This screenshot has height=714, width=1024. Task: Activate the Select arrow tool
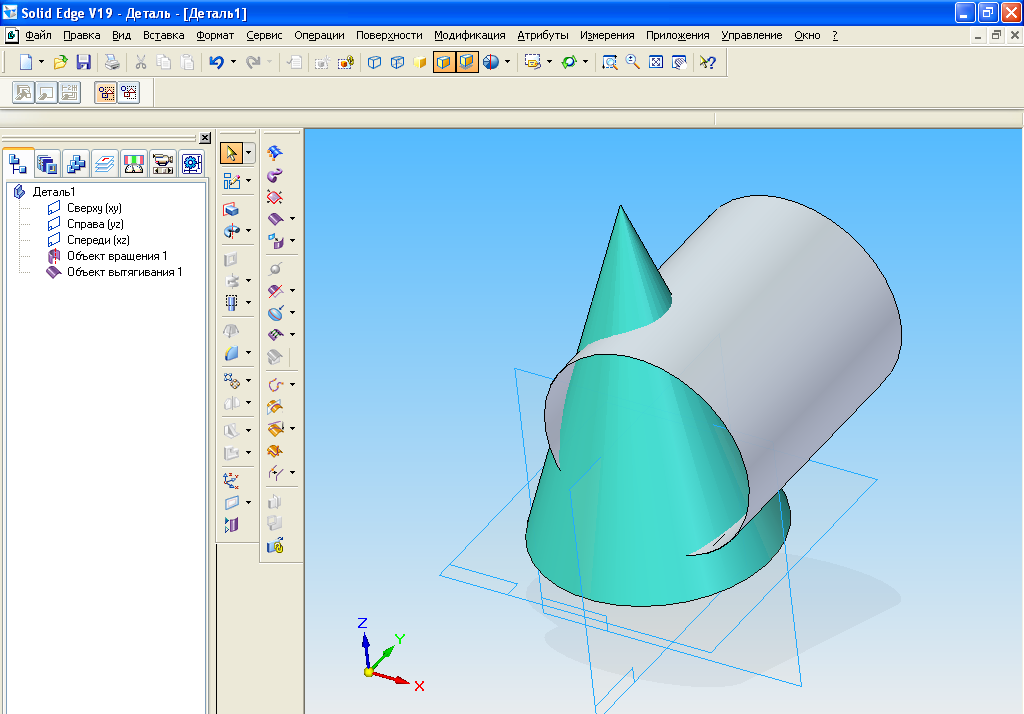231,154
